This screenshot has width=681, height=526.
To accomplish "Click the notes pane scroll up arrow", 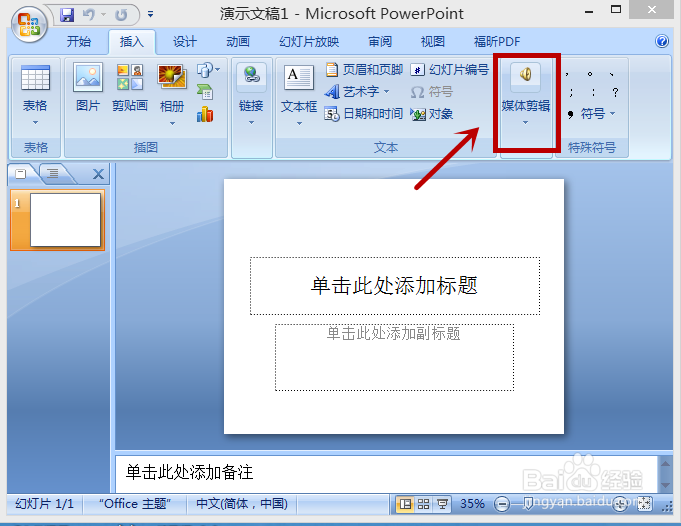I will click(666, 463).
